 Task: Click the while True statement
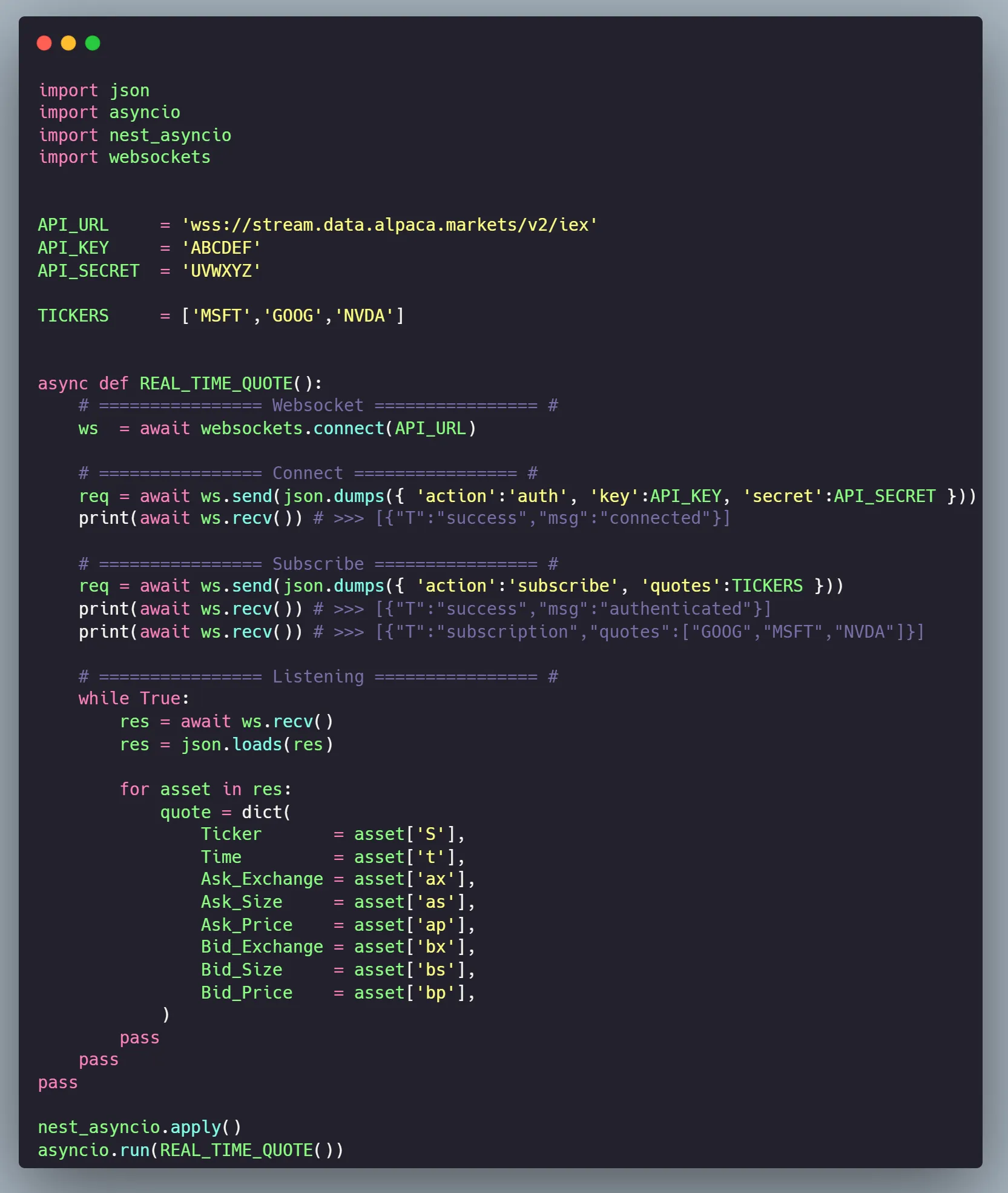133,699
